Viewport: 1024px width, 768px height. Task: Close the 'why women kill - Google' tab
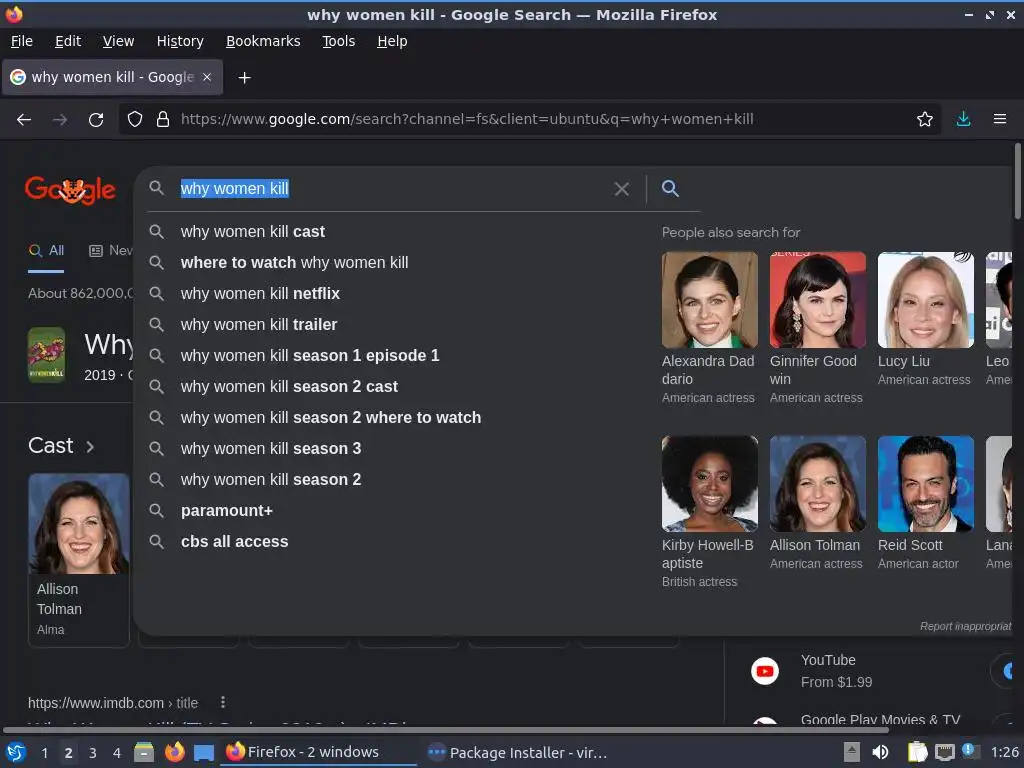click(x=207, y=77)
